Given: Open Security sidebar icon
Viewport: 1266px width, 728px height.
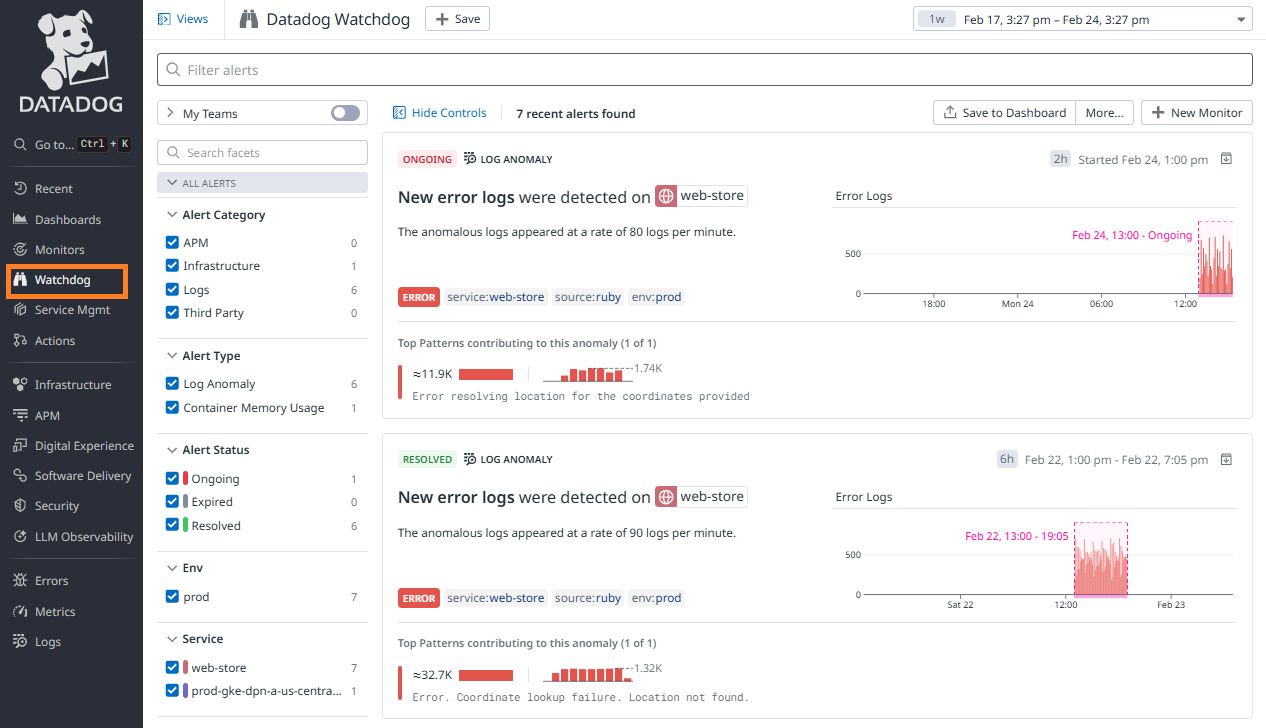Looking at the screenshot, I should coord(20,506).
